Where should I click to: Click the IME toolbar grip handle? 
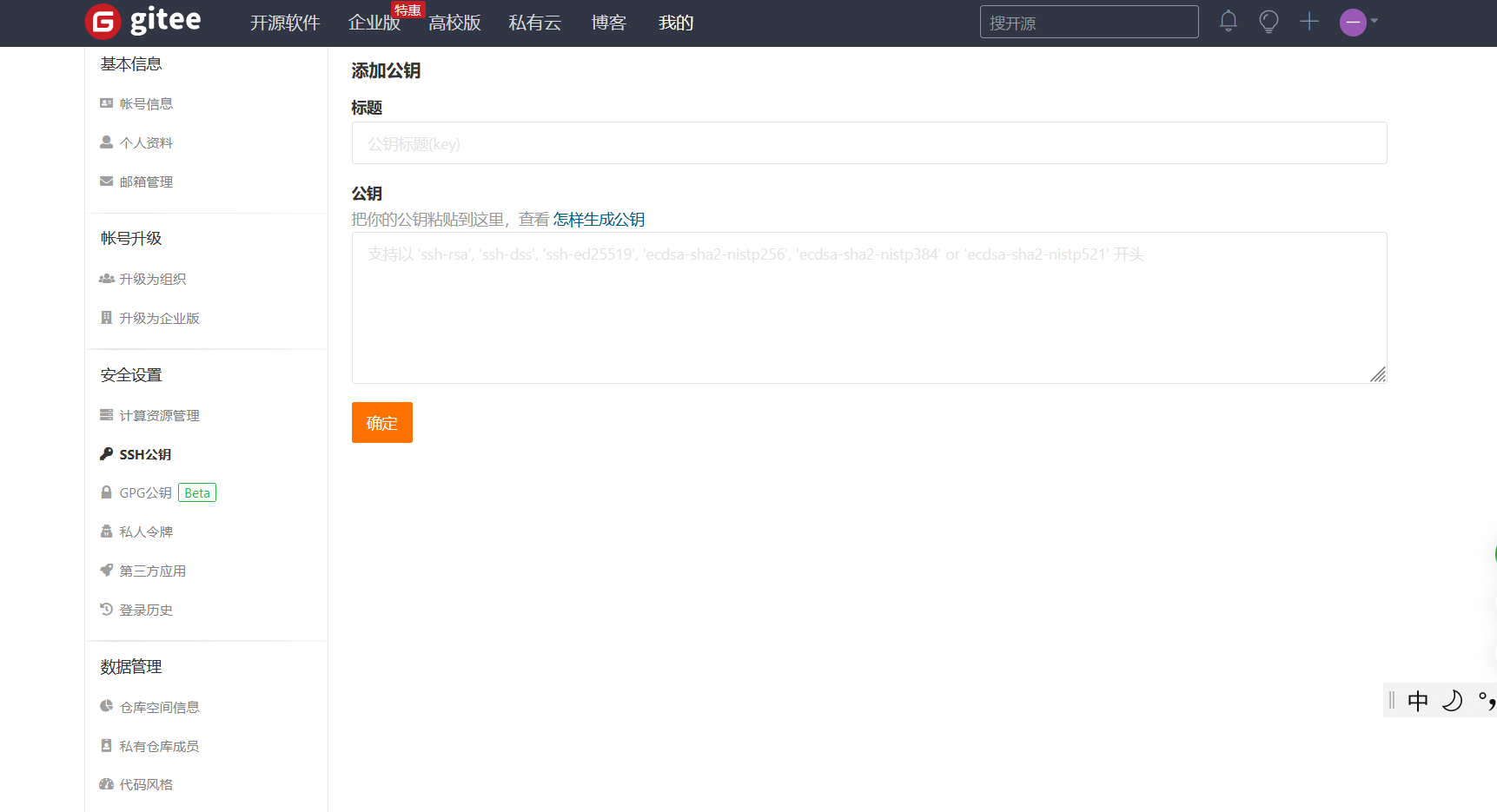tap(1392, 701)
